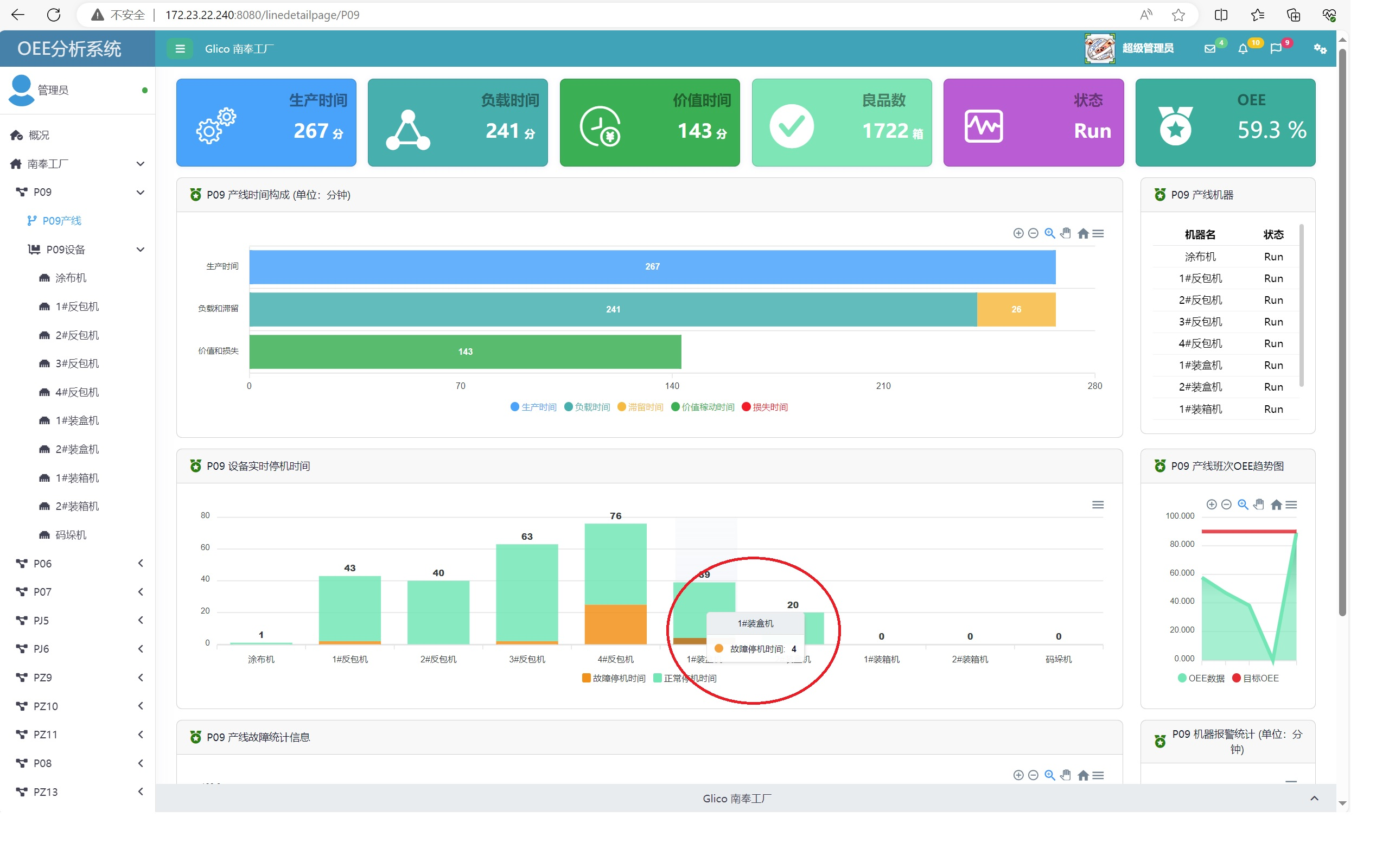Viewport: 1389px width, 868px height.
Task: Toggle 生产时间 legend series
Action: point(533,407)
